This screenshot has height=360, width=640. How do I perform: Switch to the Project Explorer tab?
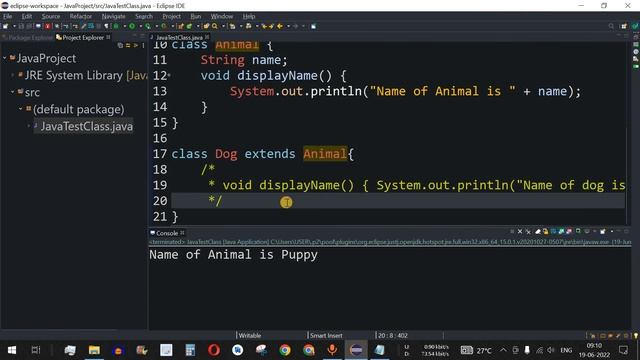(83, 37)
